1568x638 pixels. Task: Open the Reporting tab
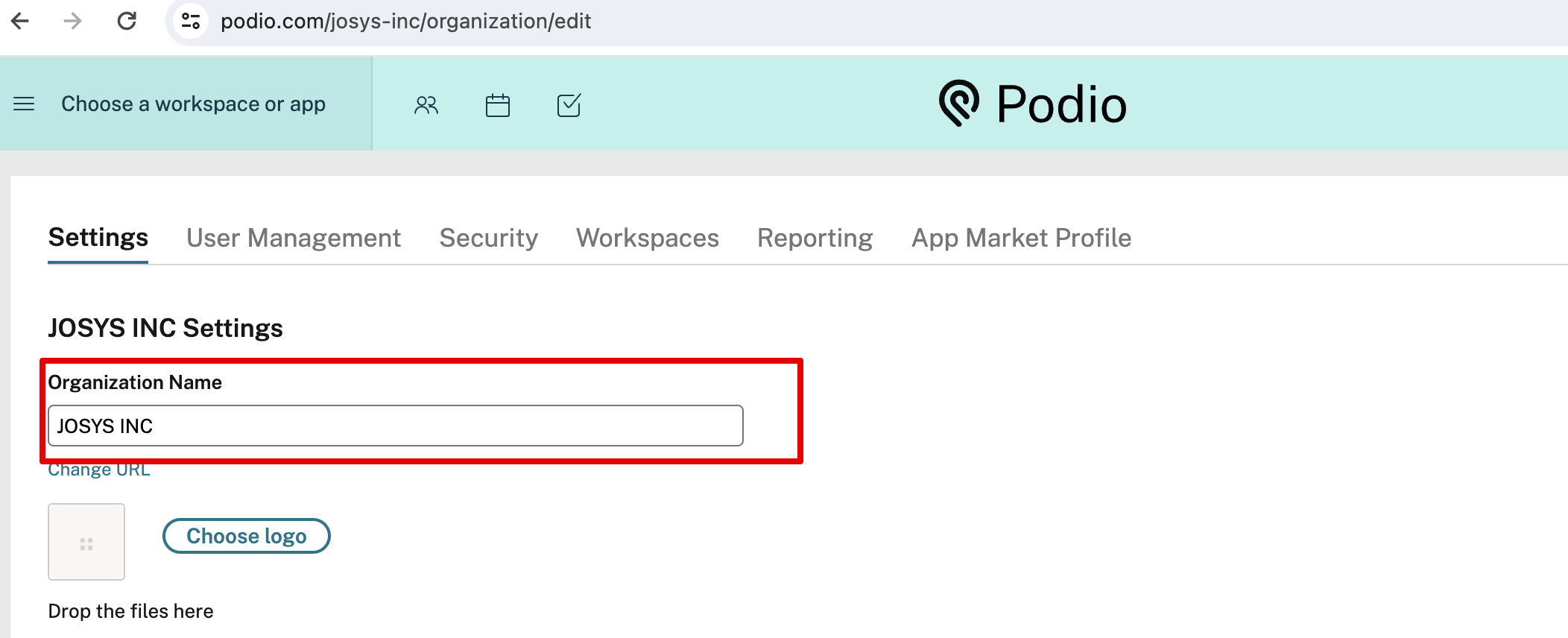[815, 238]
